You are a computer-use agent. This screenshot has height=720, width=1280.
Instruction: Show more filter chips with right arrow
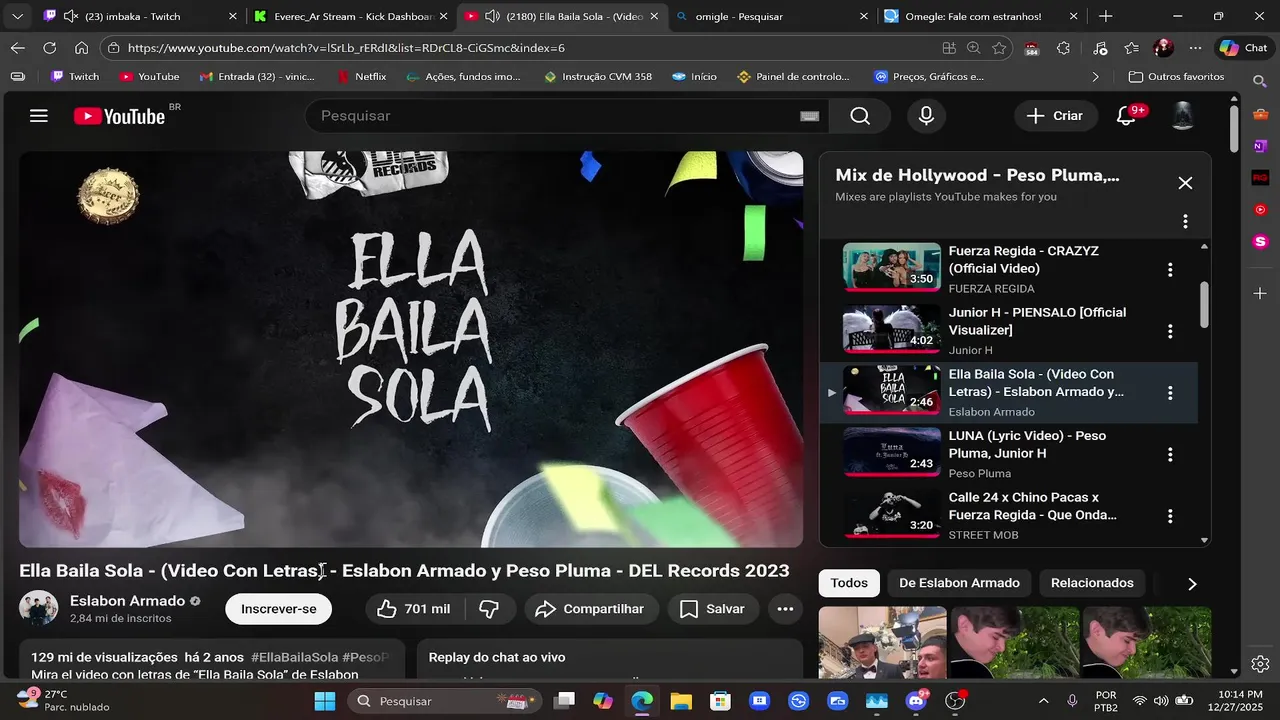tap(1192, 584)
